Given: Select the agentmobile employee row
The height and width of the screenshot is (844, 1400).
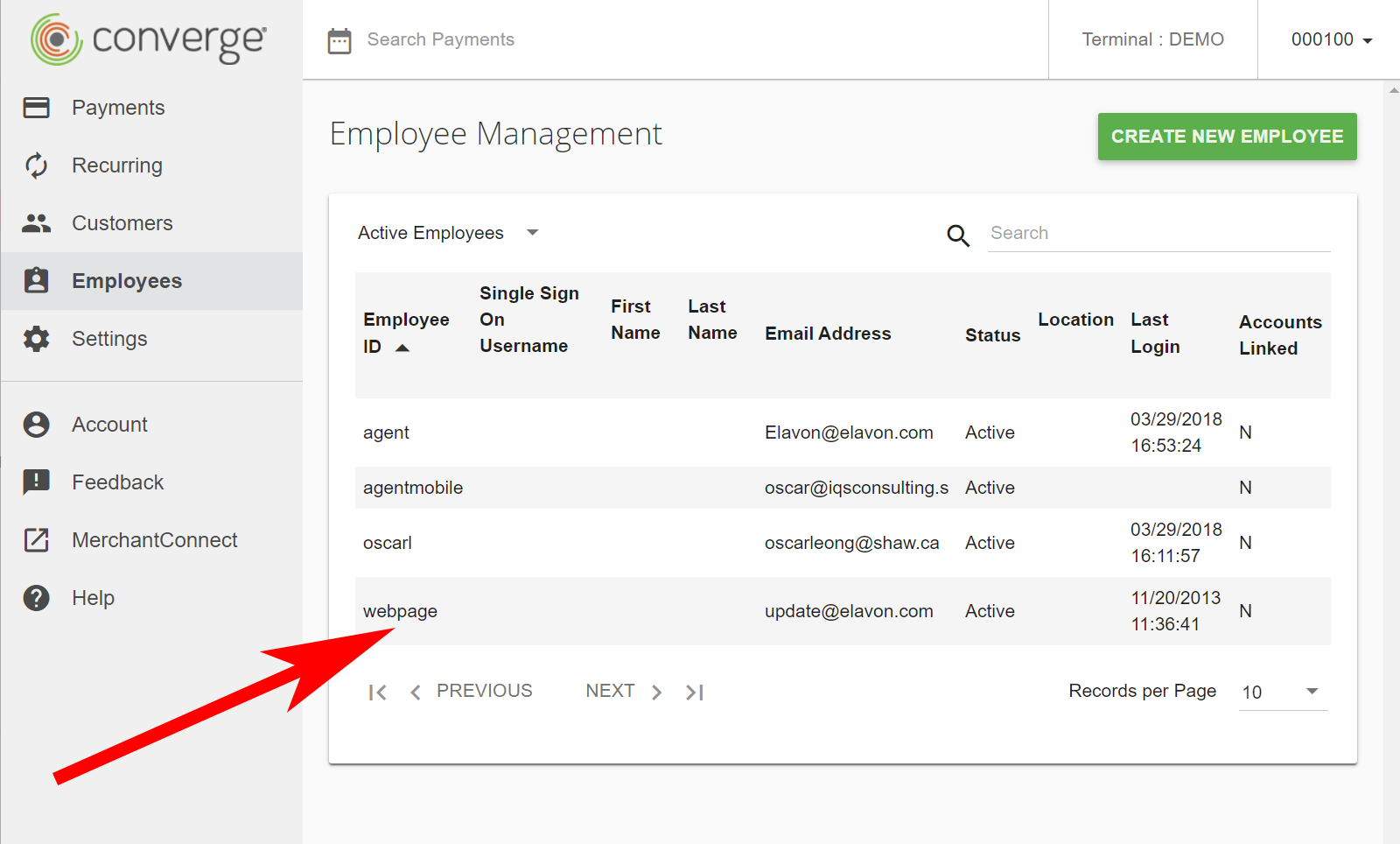Looking at the screenshot, I should pos(843,488).
